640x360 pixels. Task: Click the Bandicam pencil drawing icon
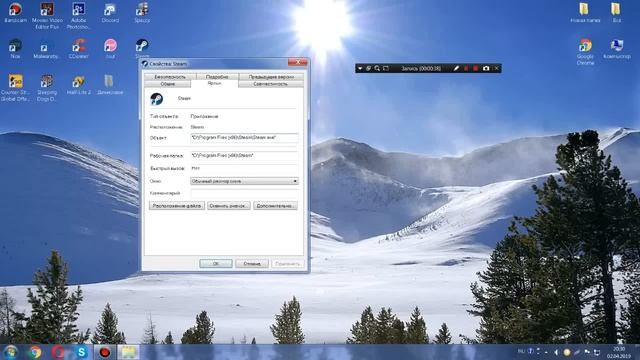point(456,69)
